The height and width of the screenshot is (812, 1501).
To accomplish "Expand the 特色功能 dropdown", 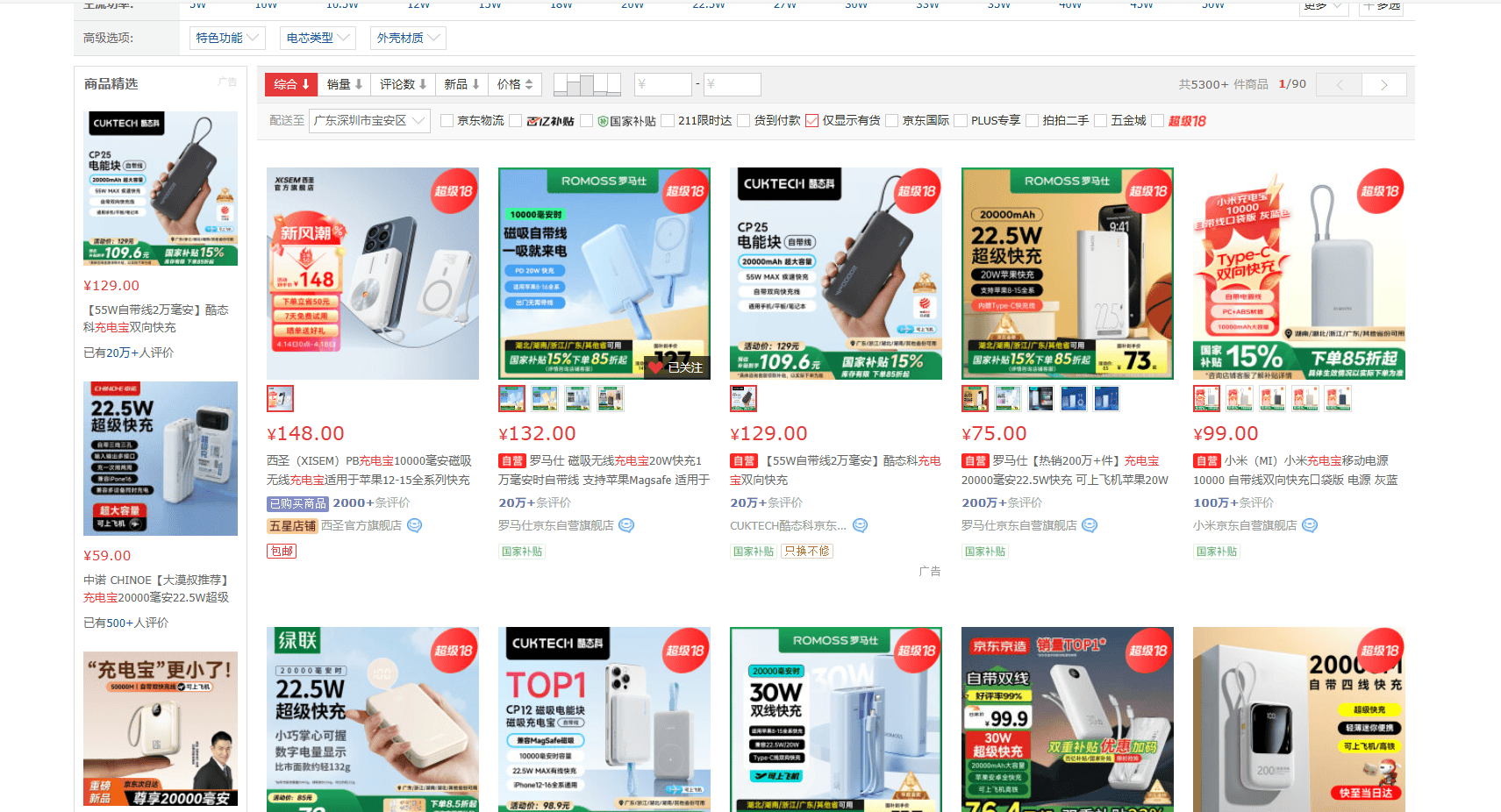I will [227, 38].
